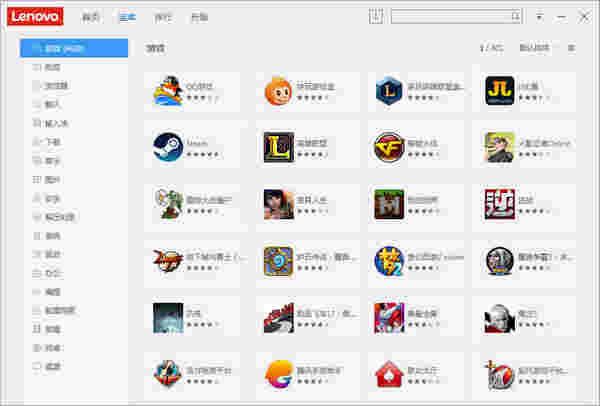Select the League of Legends L icon
600x406 pixels.
279,147
